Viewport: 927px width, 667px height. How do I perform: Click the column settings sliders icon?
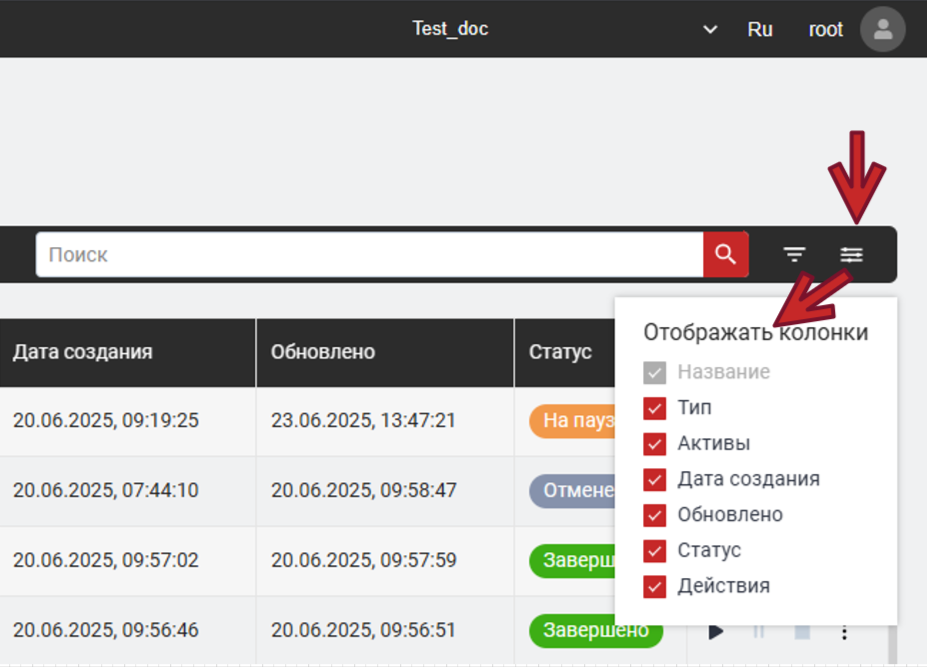pos(851,255)
